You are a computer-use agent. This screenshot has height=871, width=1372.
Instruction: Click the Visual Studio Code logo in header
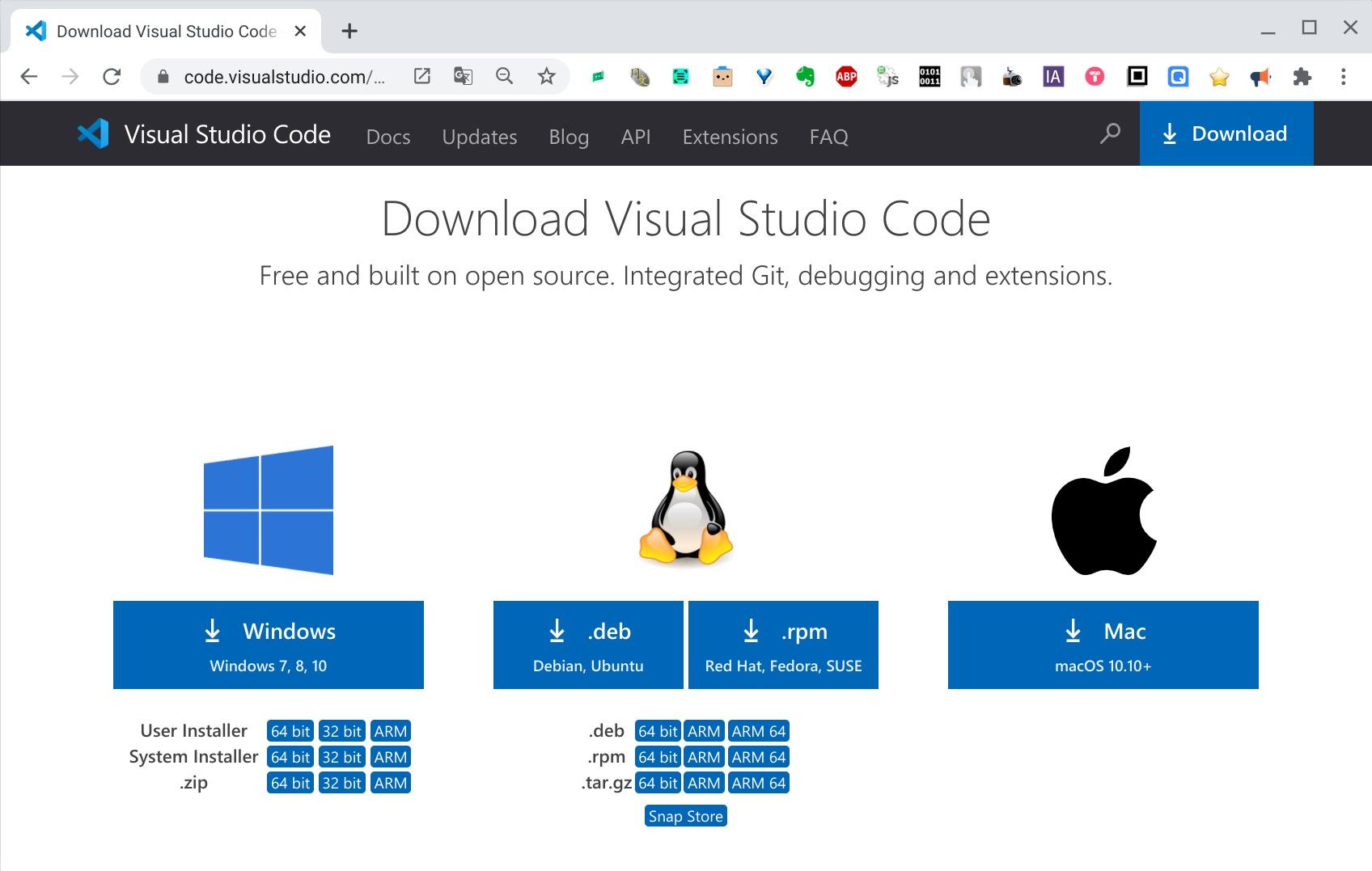coord(93,134)
